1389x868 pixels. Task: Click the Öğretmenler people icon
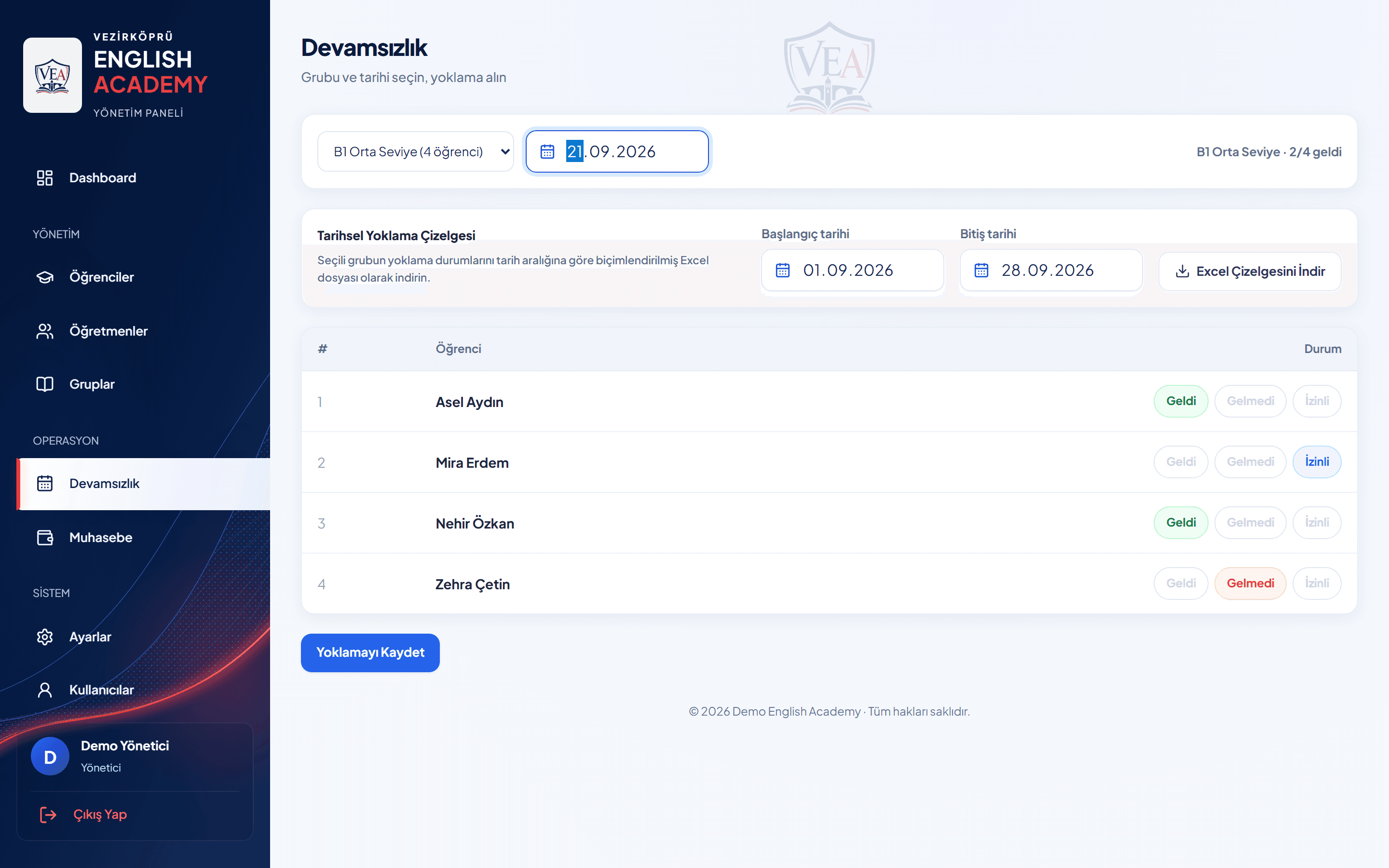click(45, 331)
